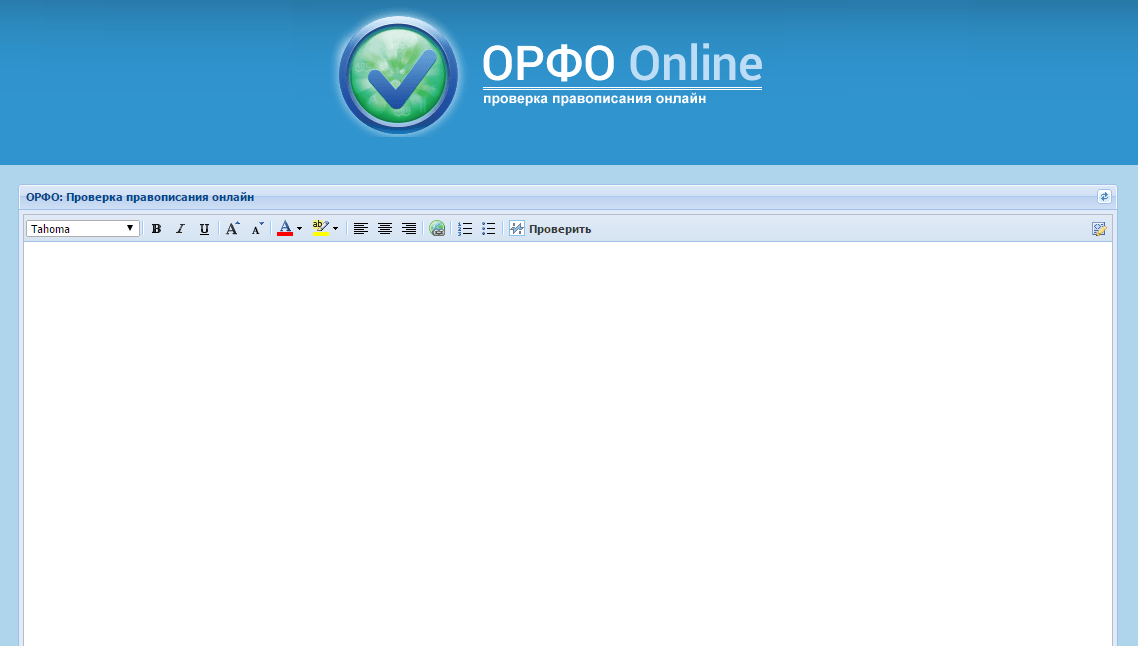Expand the highlight color dropdown arrow
This screenshot has width=1138, height=646.
click(x=335, y=229)
